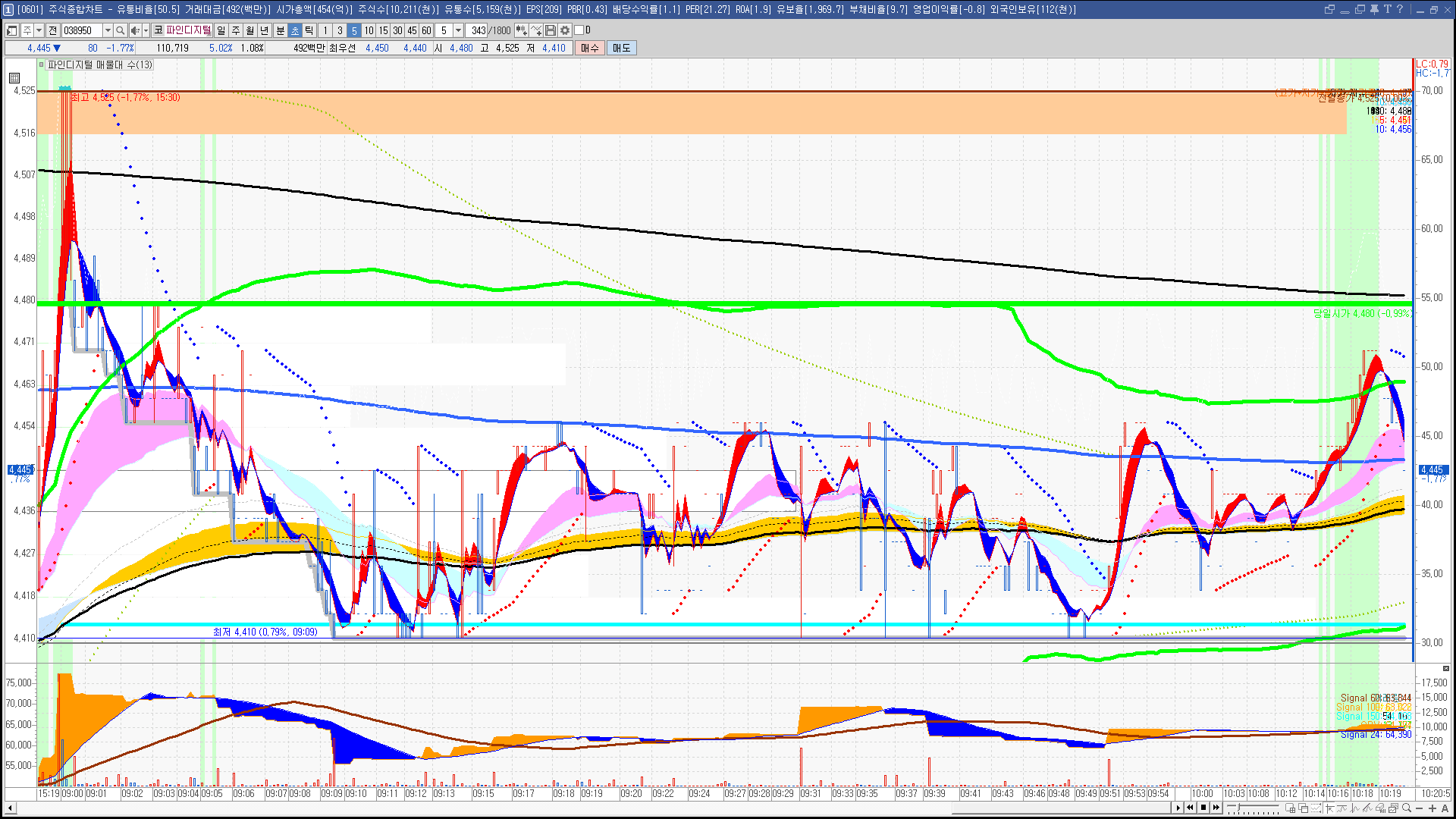Viewport: 1456px width, 819px height.
Task: Open the speaker options dropdown arrow
Action: [x=146, y=30]
